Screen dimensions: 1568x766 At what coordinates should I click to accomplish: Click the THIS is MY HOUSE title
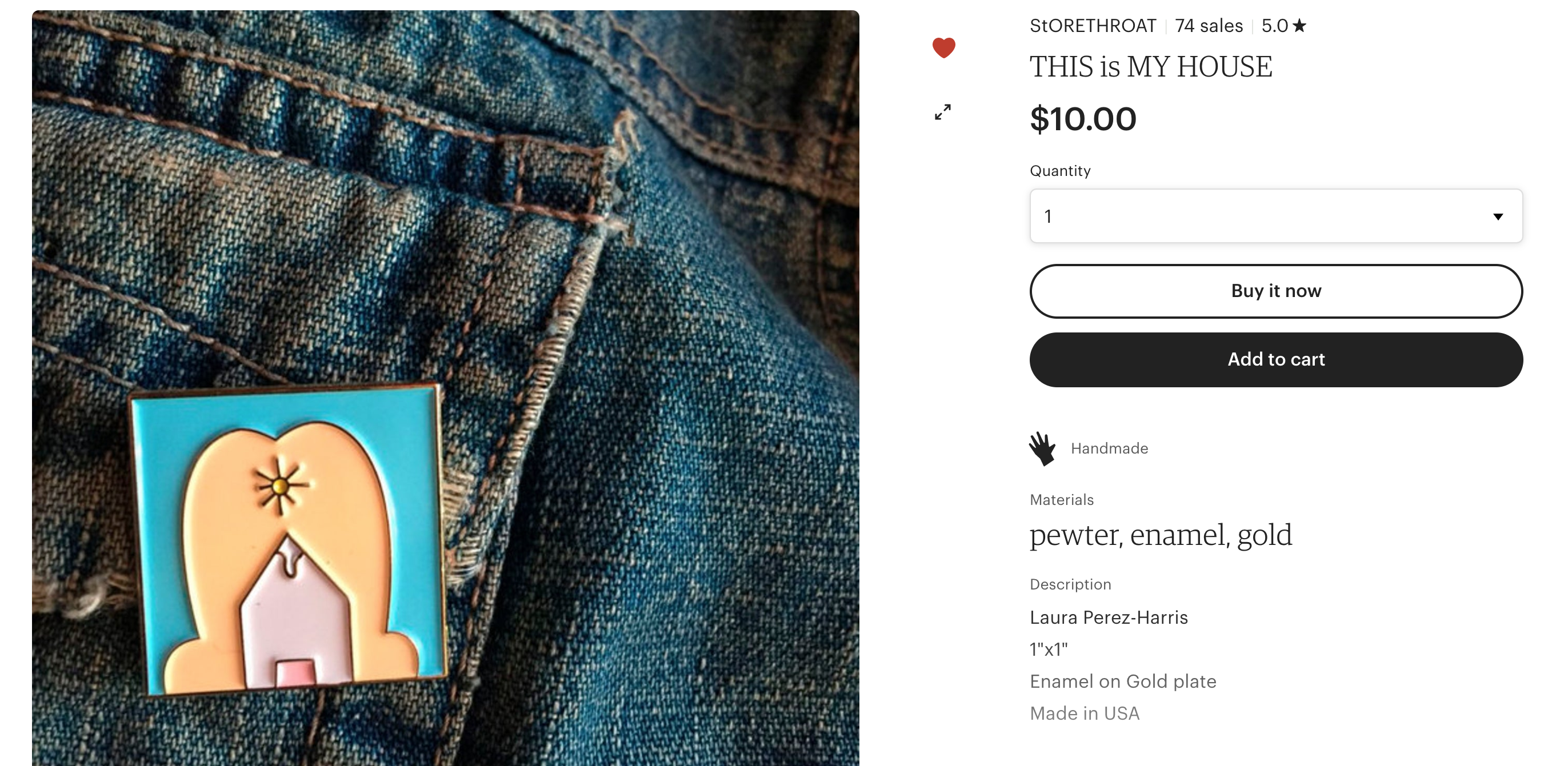pos(1150,66)
